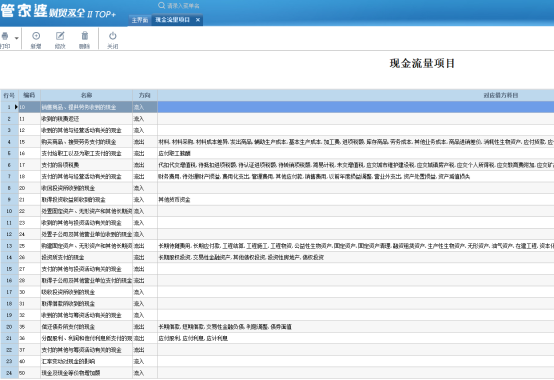Screen dimensions: 554x380
Task: Click code cell 10
Action: (29, 107)
